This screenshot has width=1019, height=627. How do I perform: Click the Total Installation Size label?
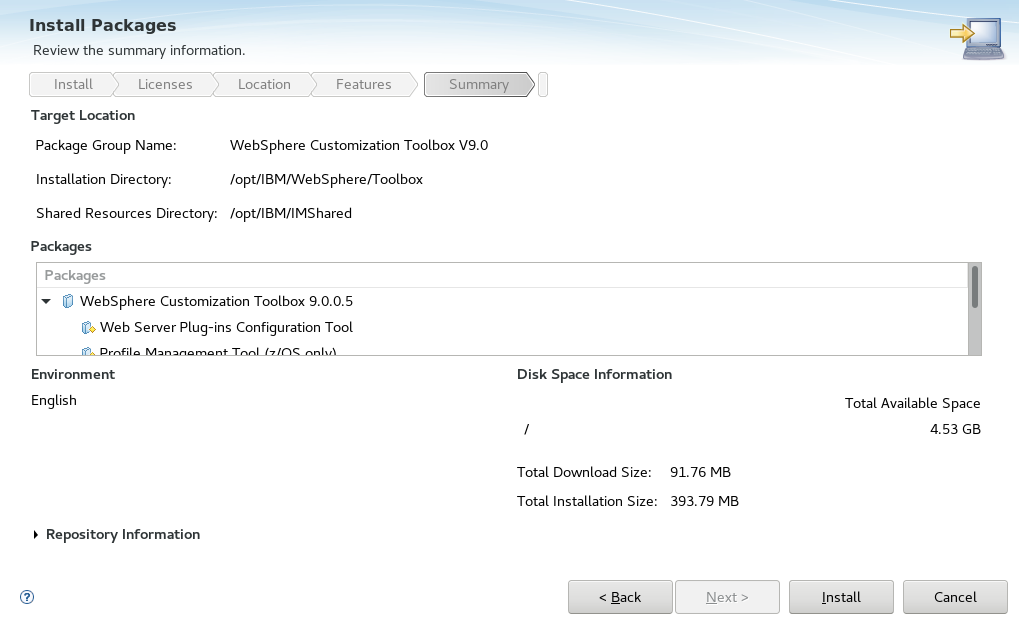point(587,502)
